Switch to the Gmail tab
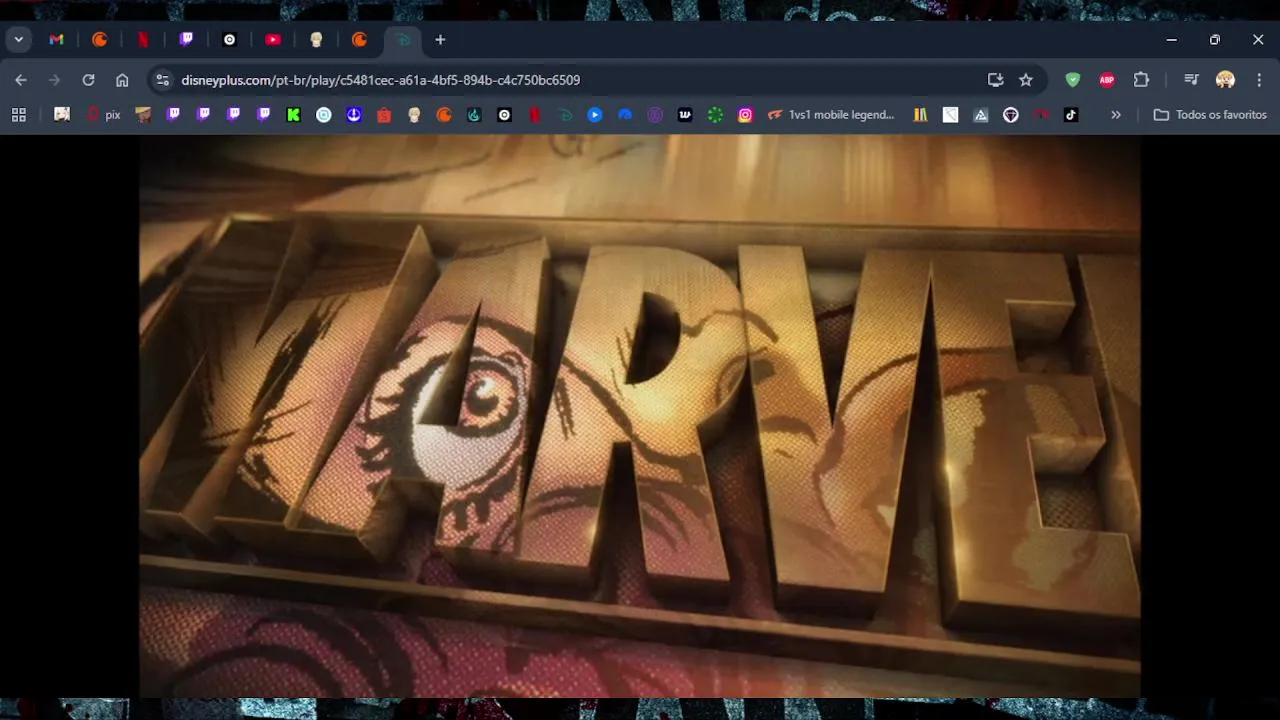Viewport: 1280px width, 720px height. tap(56, 40)
